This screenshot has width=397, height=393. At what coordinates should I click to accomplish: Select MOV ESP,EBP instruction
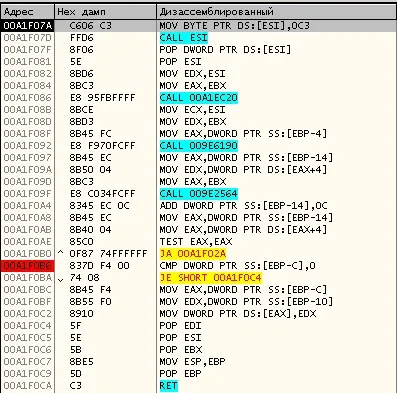[192, 362]
